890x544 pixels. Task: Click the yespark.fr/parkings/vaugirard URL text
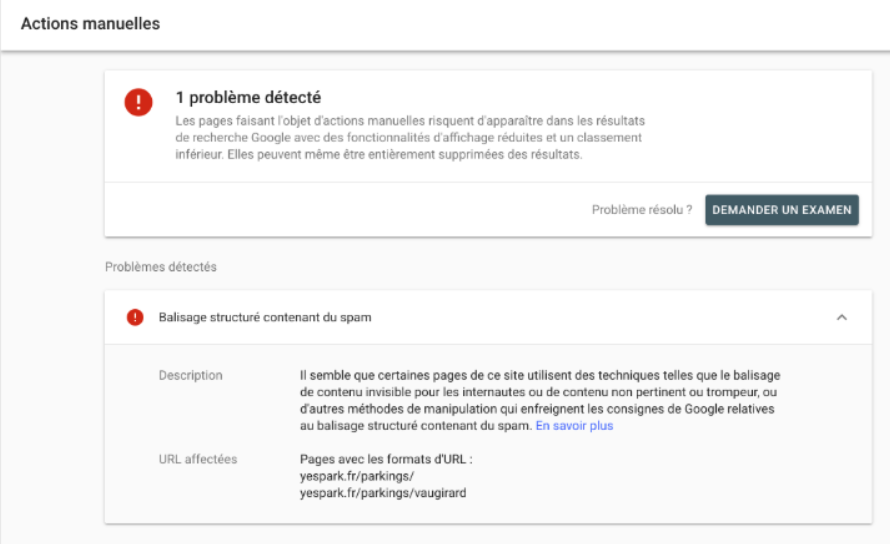tap(383, 493)
